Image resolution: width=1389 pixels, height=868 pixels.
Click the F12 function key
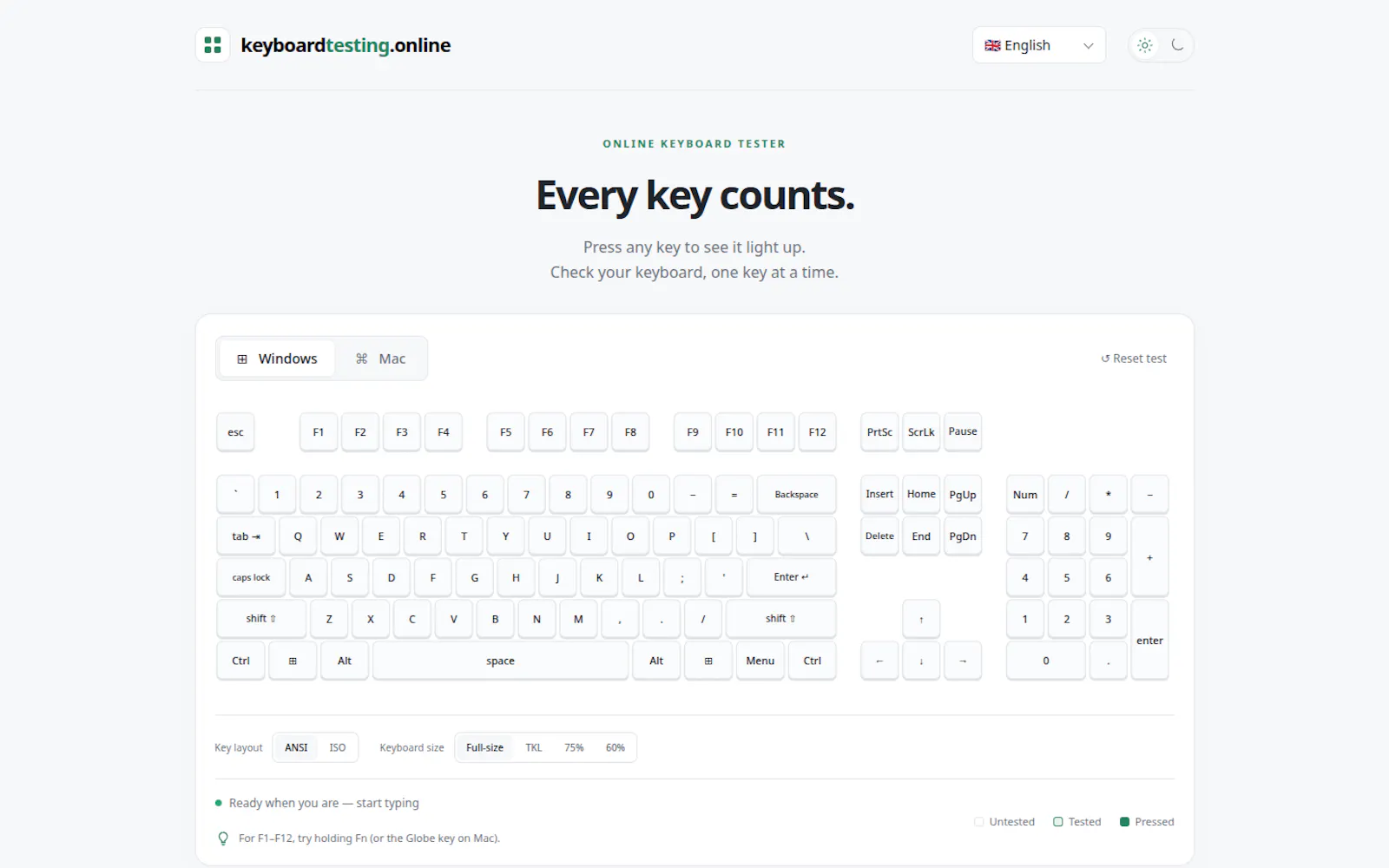817,432
